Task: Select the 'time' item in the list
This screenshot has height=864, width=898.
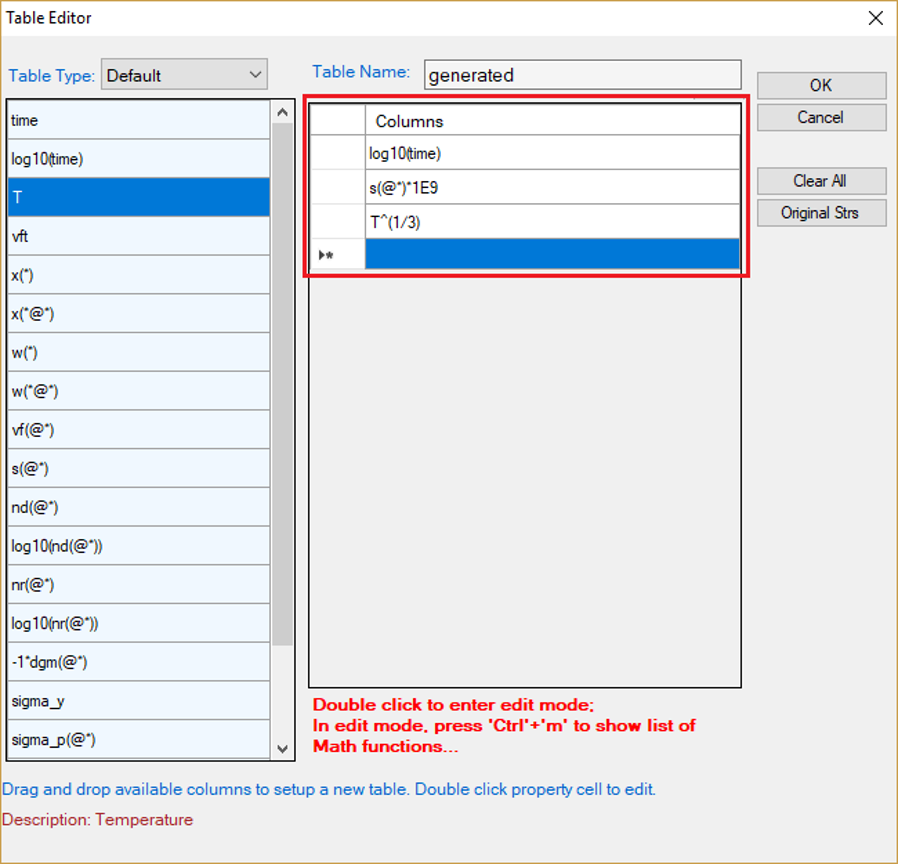Action: 138,120
